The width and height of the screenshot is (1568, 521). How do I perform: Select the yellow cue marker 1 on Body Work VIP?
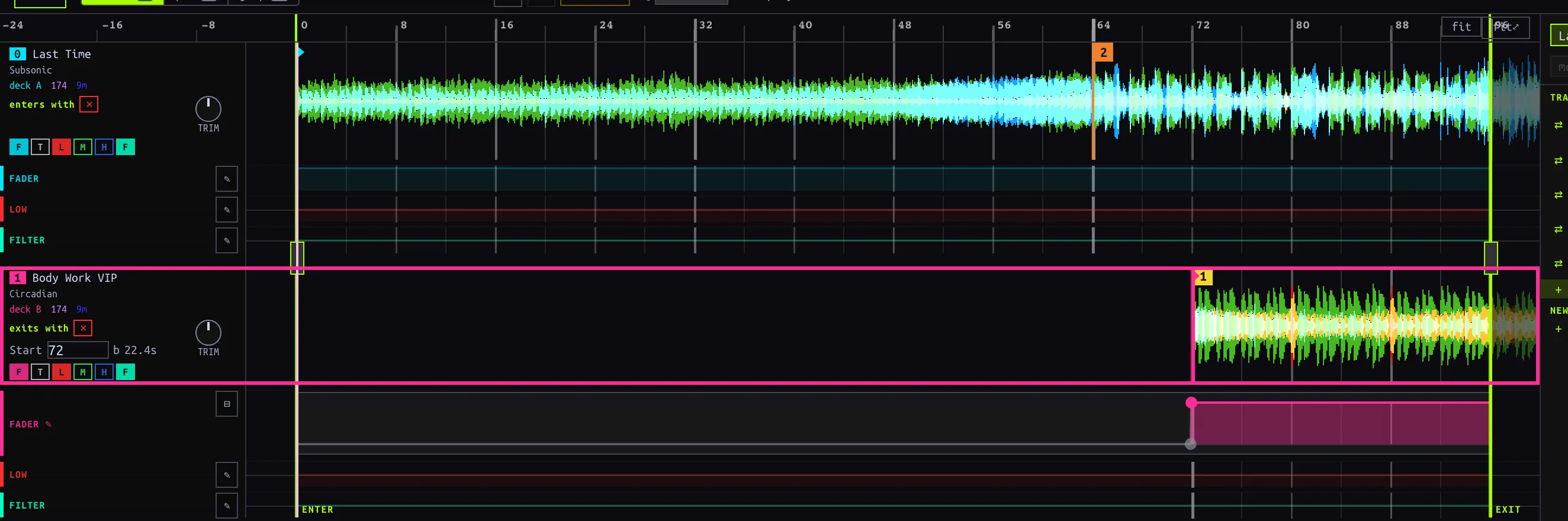coord(1203,278)
